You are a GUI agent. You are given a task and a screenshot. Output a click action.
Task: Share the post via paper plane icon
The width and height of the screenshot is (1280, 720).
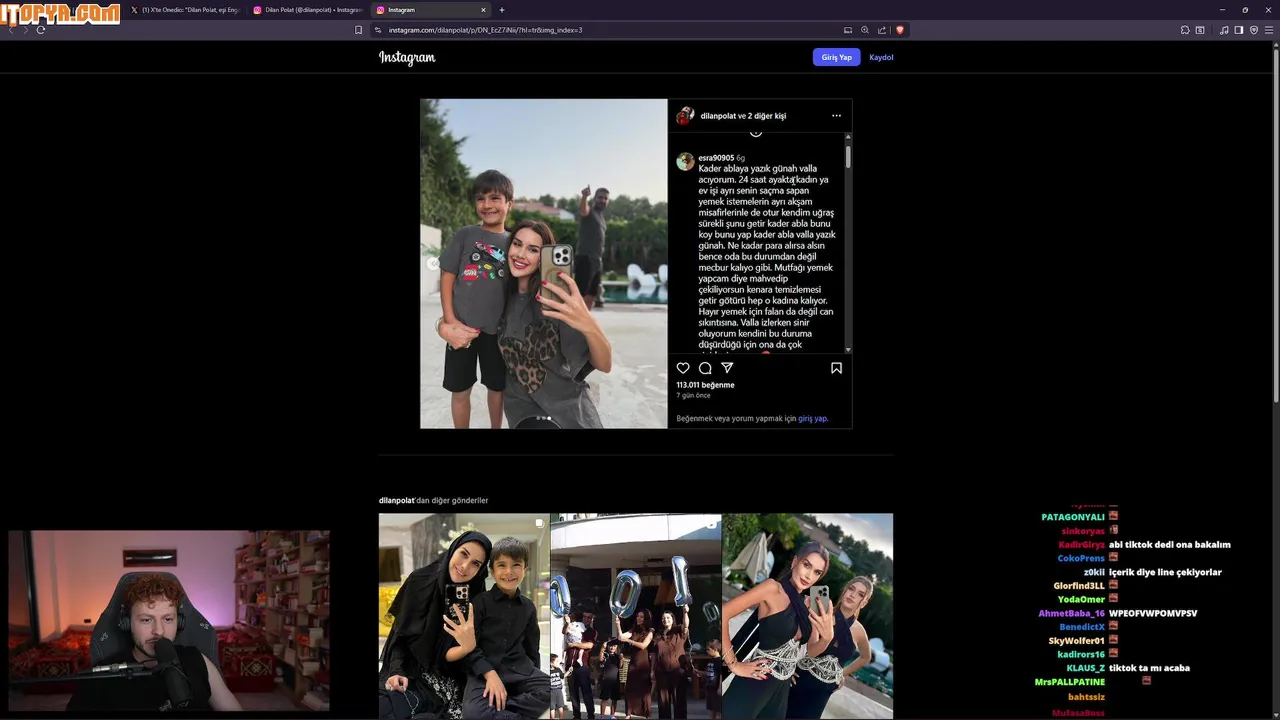pos(728,368)
